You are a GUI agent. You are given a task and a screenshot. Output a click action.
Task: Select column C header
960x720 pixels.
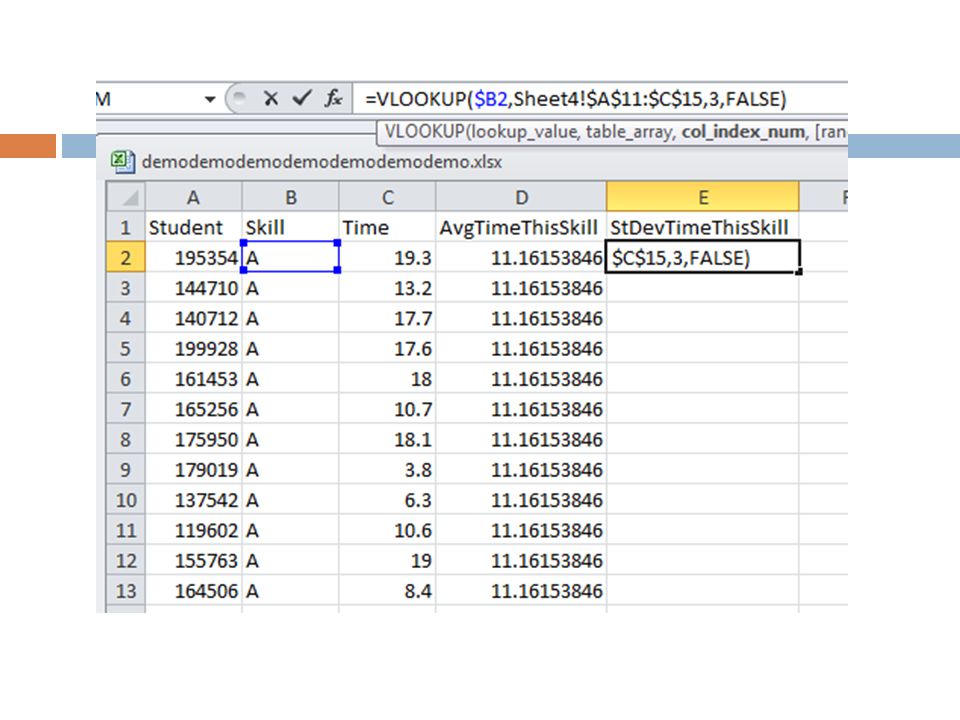(388, 197)
